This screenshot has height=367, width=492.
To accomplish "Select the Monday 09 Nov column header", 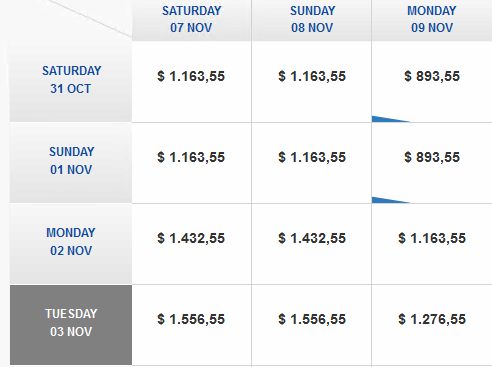I will pos(432,20).
